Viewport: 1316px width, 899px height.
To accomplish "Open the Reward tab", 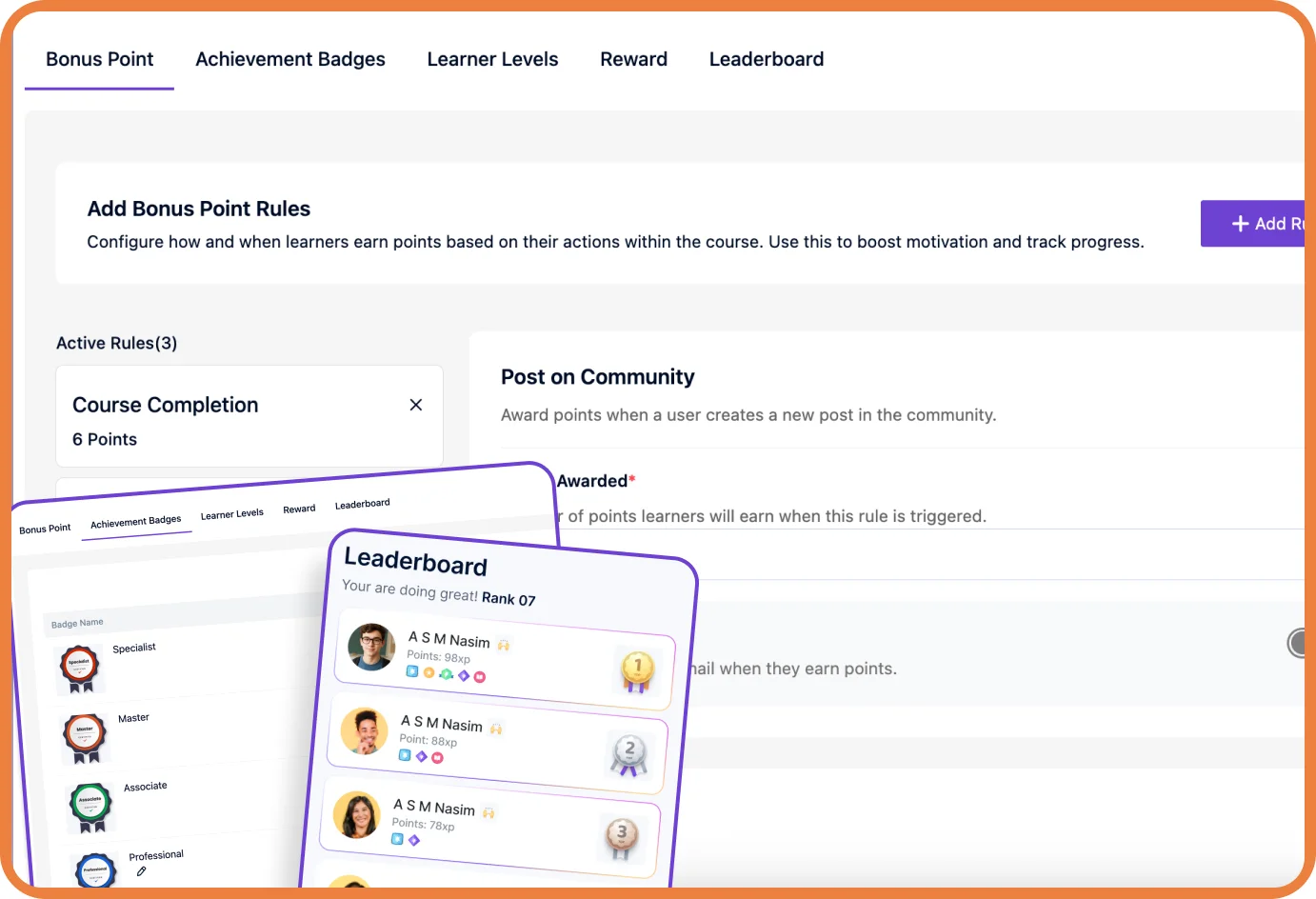I will click(x=633, y=59).
